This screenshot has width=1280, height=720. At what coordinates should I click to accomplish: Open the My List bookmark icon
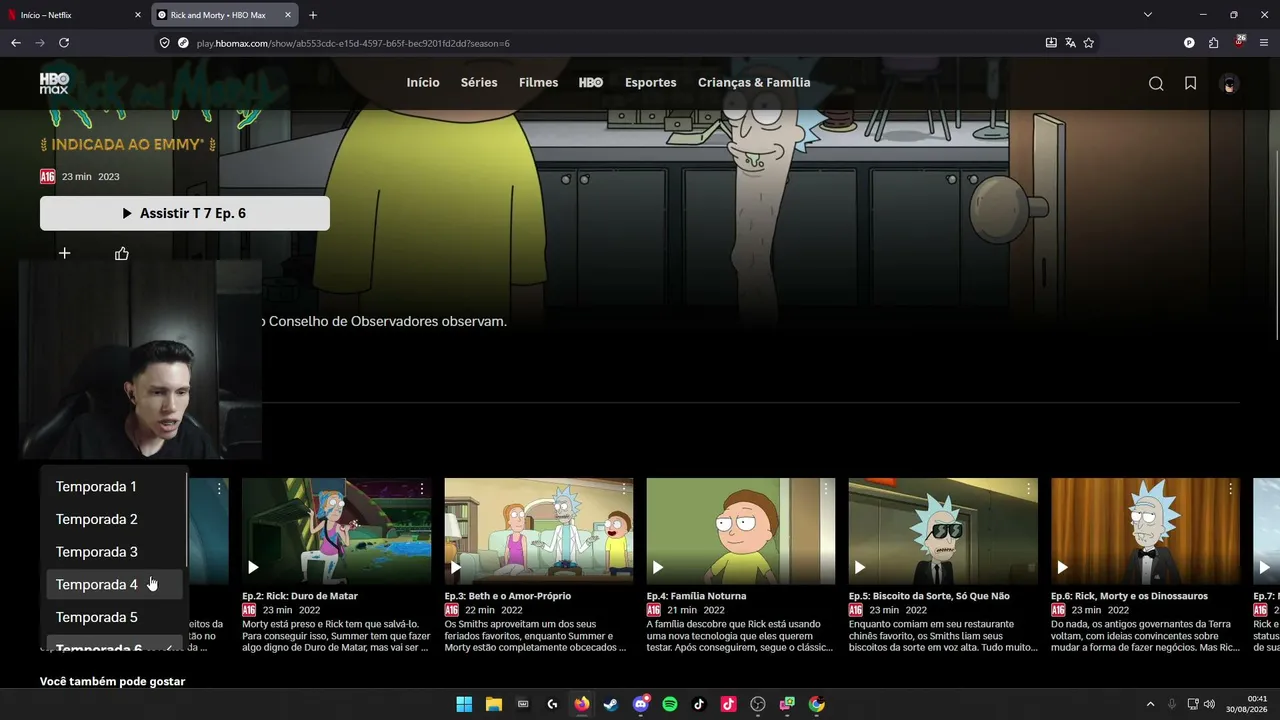pyautogui.click(x=1190, y=83)
